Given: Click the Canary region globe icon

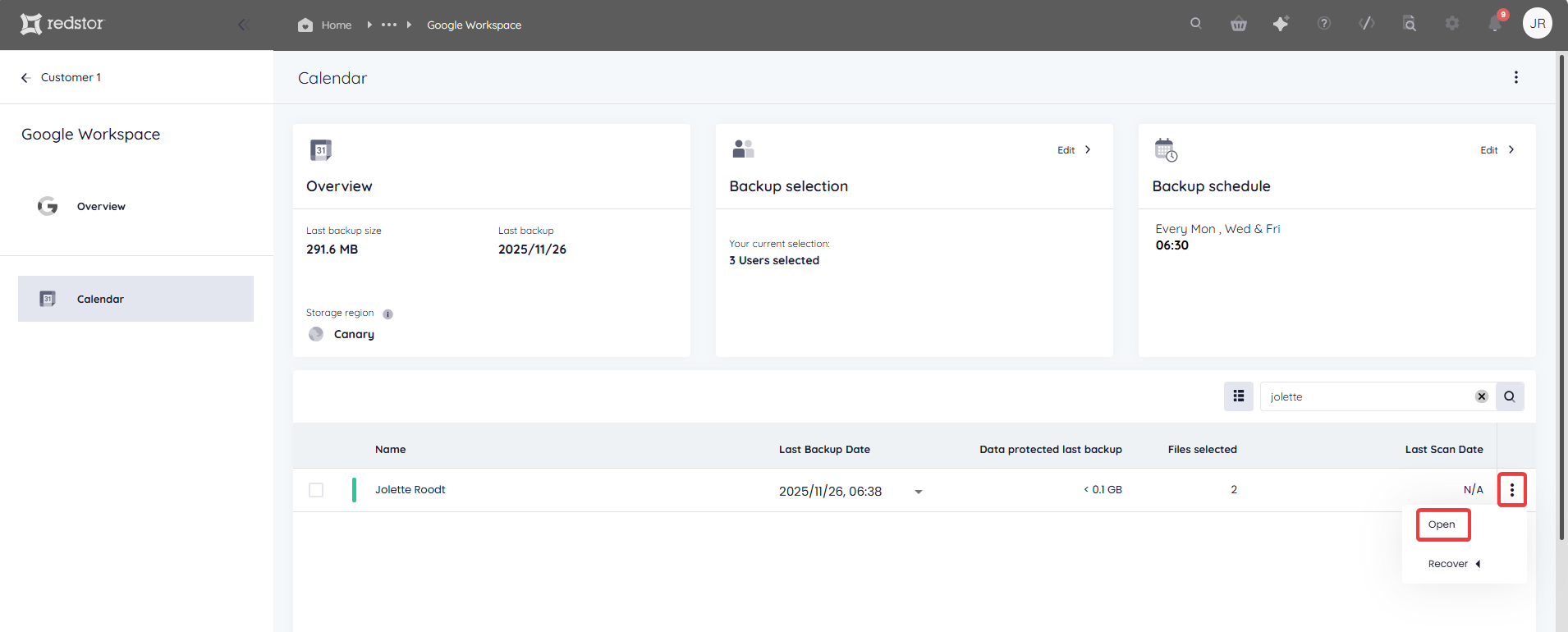Looking at the screenshot, I should [316, 334].
